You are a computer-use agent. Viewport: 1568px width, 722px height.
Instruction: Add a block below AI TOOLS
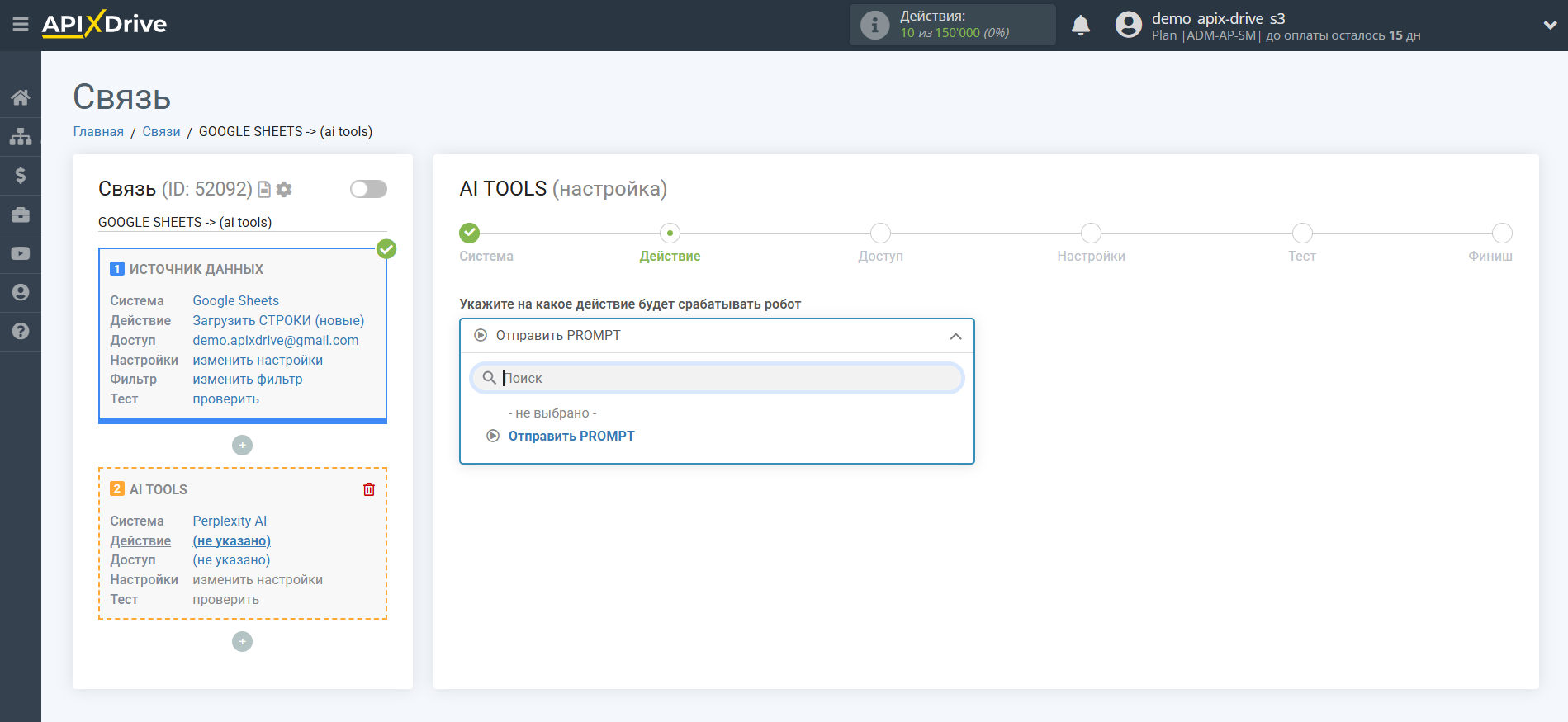[x=242, y=641]
